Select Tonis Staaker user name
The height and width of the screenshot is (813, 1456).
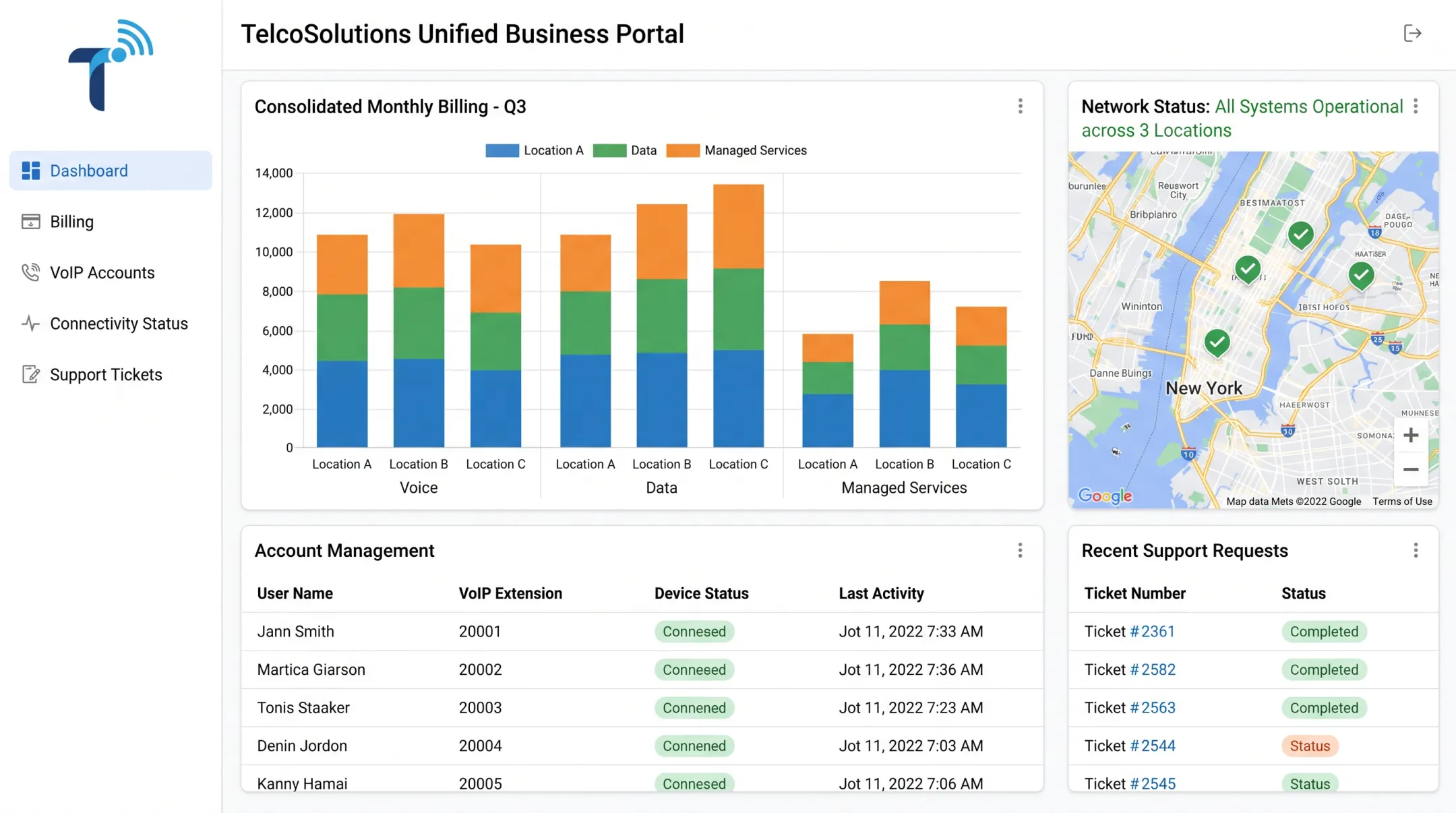[x=303, y=708]
